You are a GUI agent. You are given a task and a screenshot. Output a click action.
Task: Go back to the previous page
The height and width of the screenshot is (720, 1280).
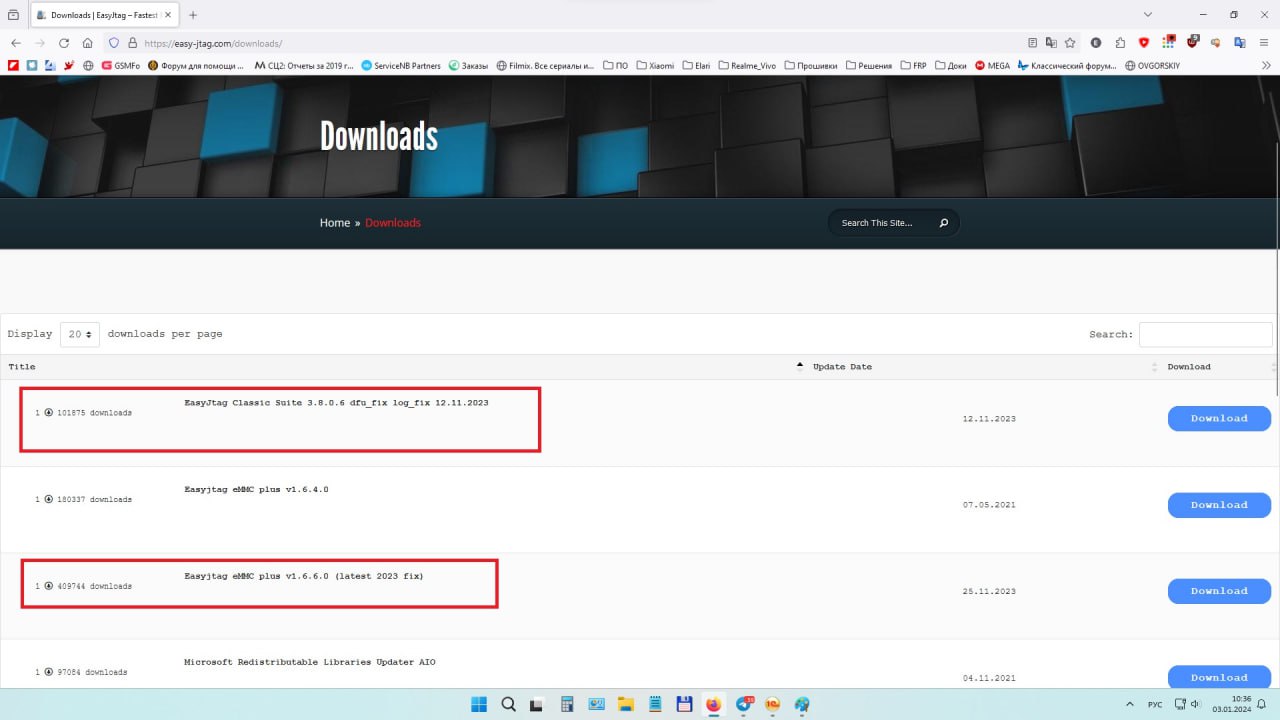pos(15,43)
